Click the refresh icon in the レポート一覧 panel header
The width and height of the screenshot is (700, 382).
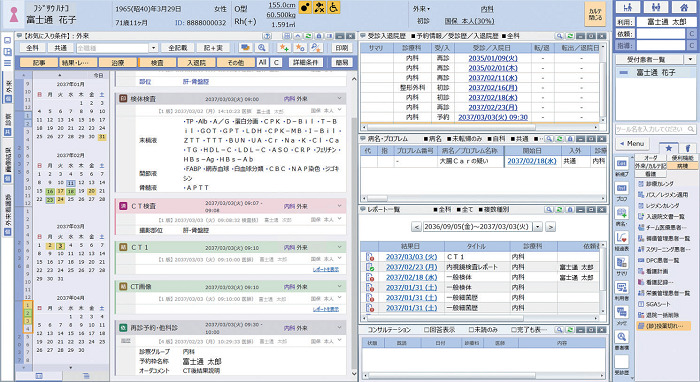(x=559, y=209)
